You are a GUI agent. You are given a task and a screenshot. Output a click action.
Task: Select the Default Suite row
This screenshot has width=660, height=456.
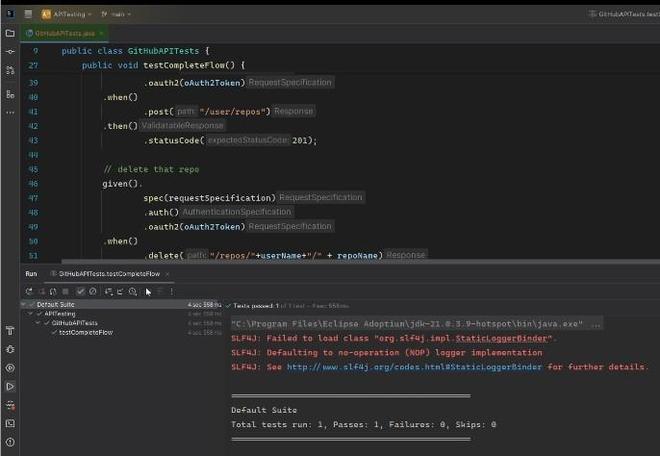point(122,304)
